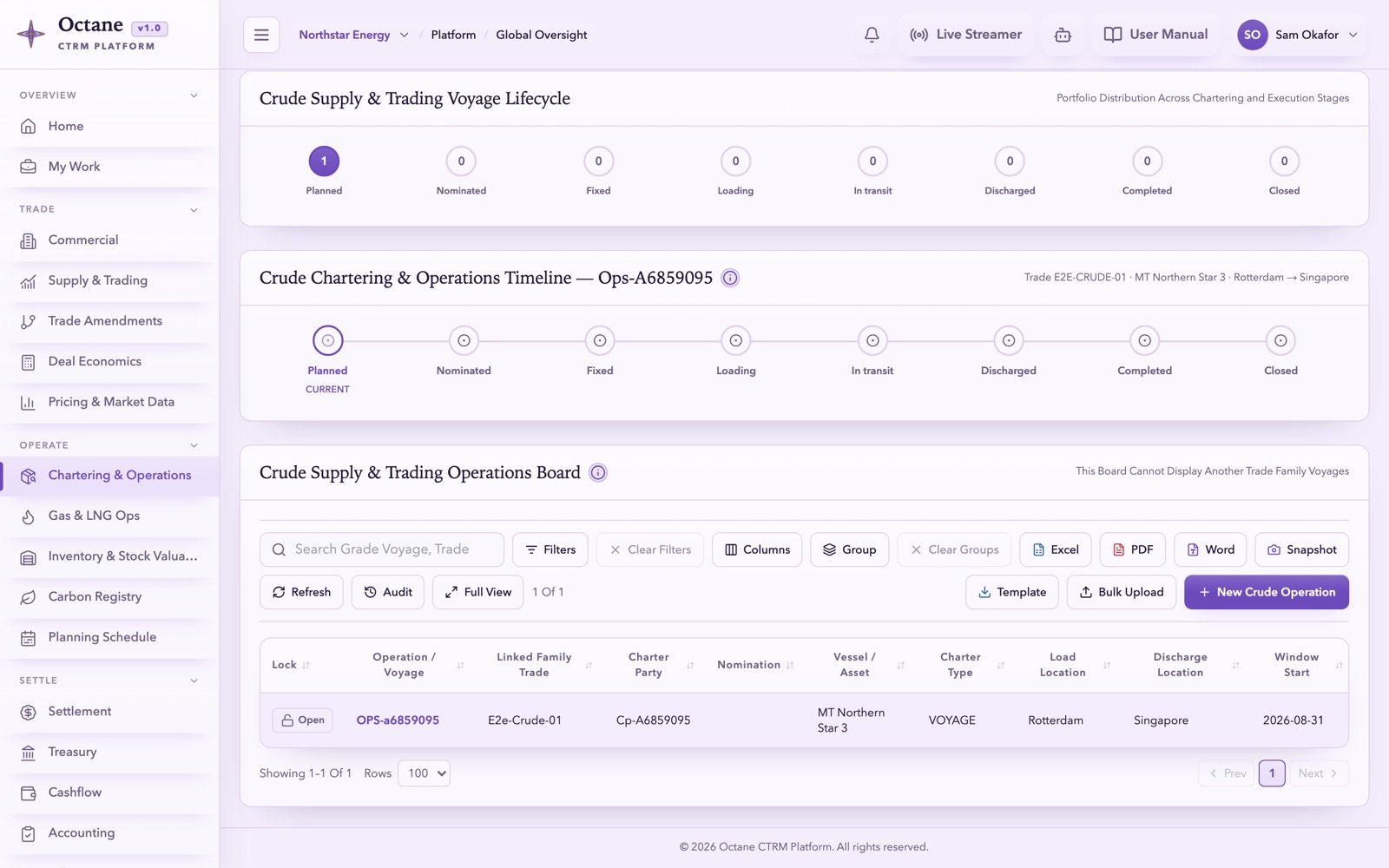Sort by Nomination column
Image resolution: width=1389 pixels, height=868 pixels.
pyautogui.click(x=790, y=665)
